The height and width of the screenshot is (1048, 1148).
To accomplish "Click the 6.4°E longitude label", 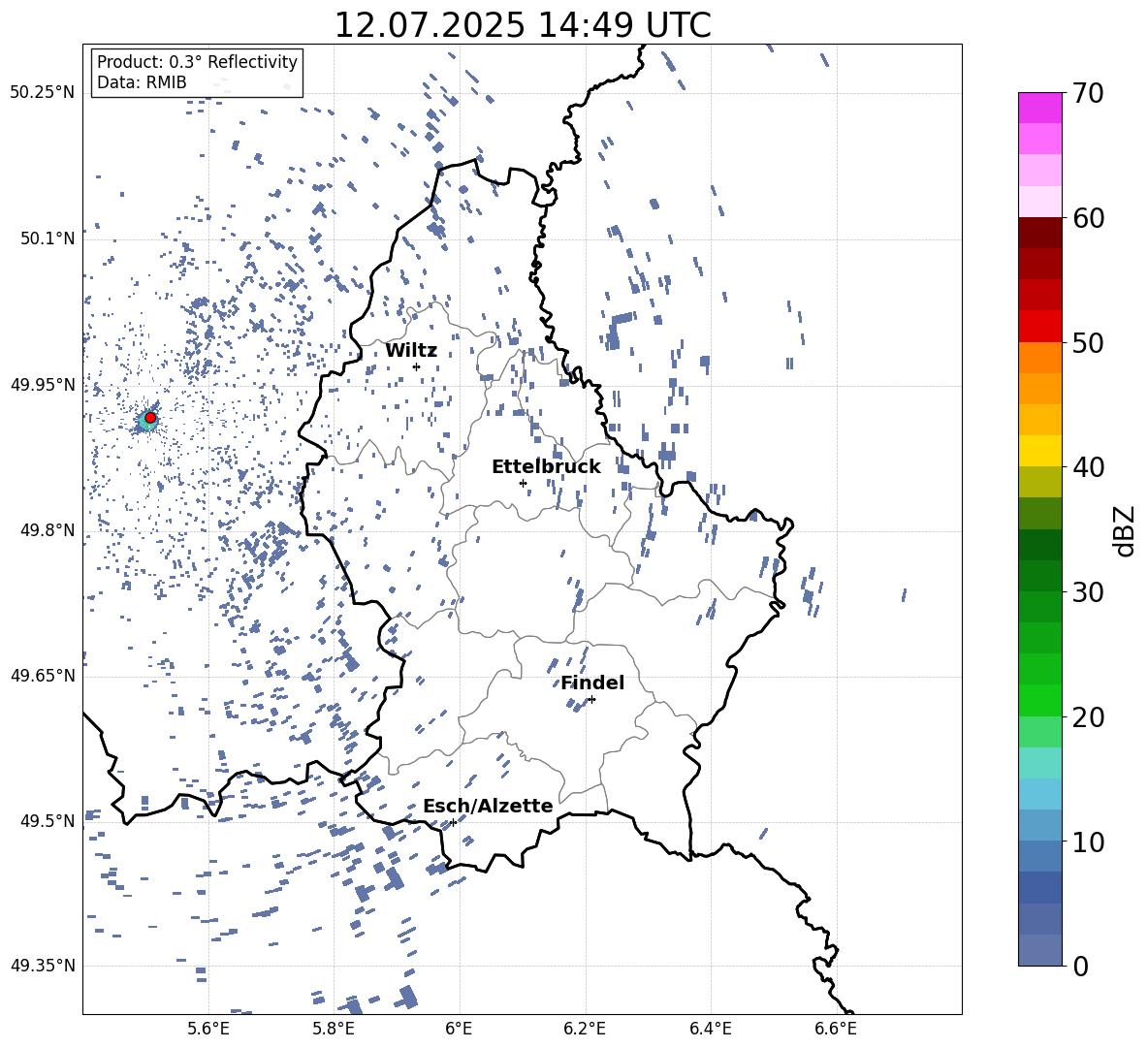I will pos(710,1029).
